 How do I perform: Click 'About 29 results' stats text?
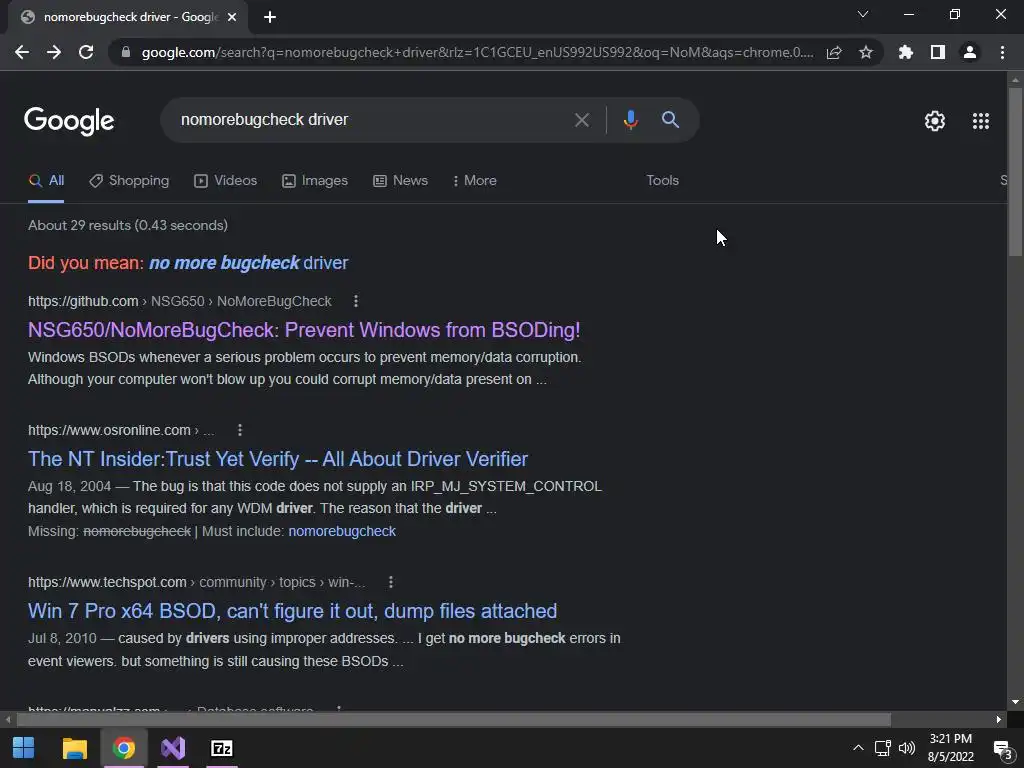point(127,225)
